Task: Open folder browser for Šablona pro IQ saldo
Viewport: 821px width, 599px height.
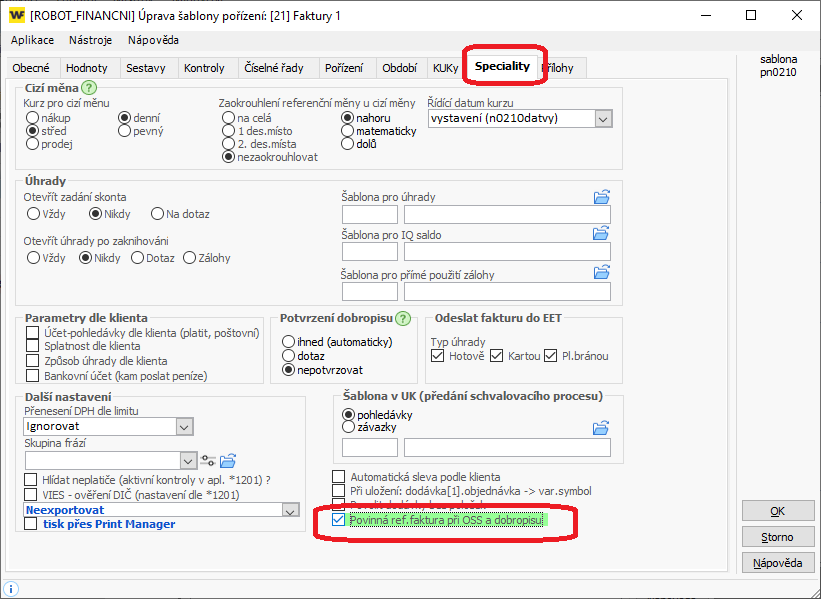Action: (601, 234)
